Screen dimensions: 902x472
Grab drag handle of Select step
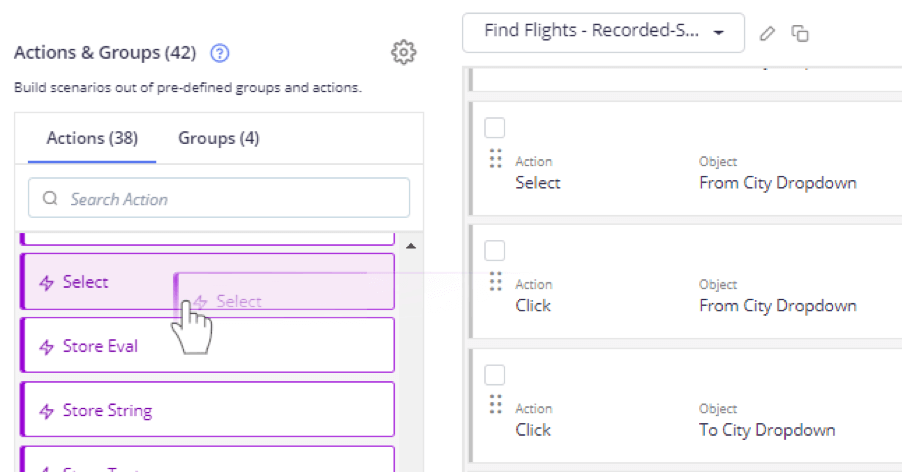click(x=495, y=159)
